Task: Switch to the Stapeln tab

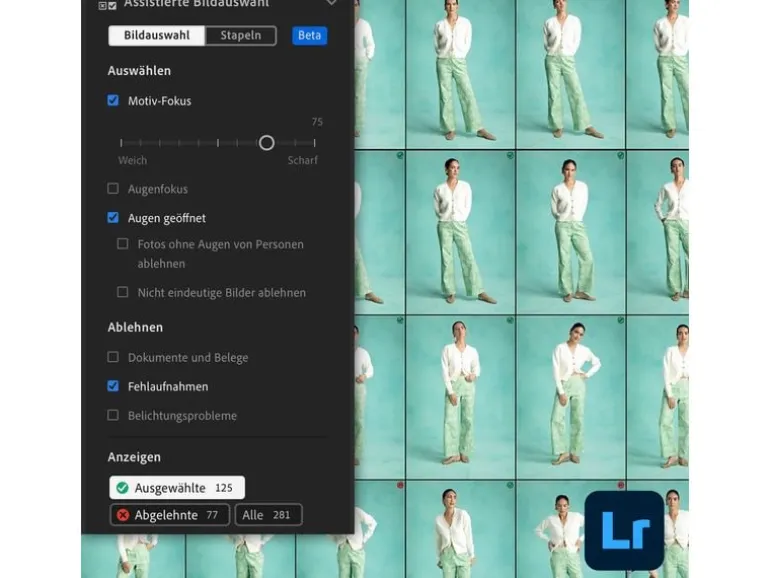Action: click(x=241, y=35)
